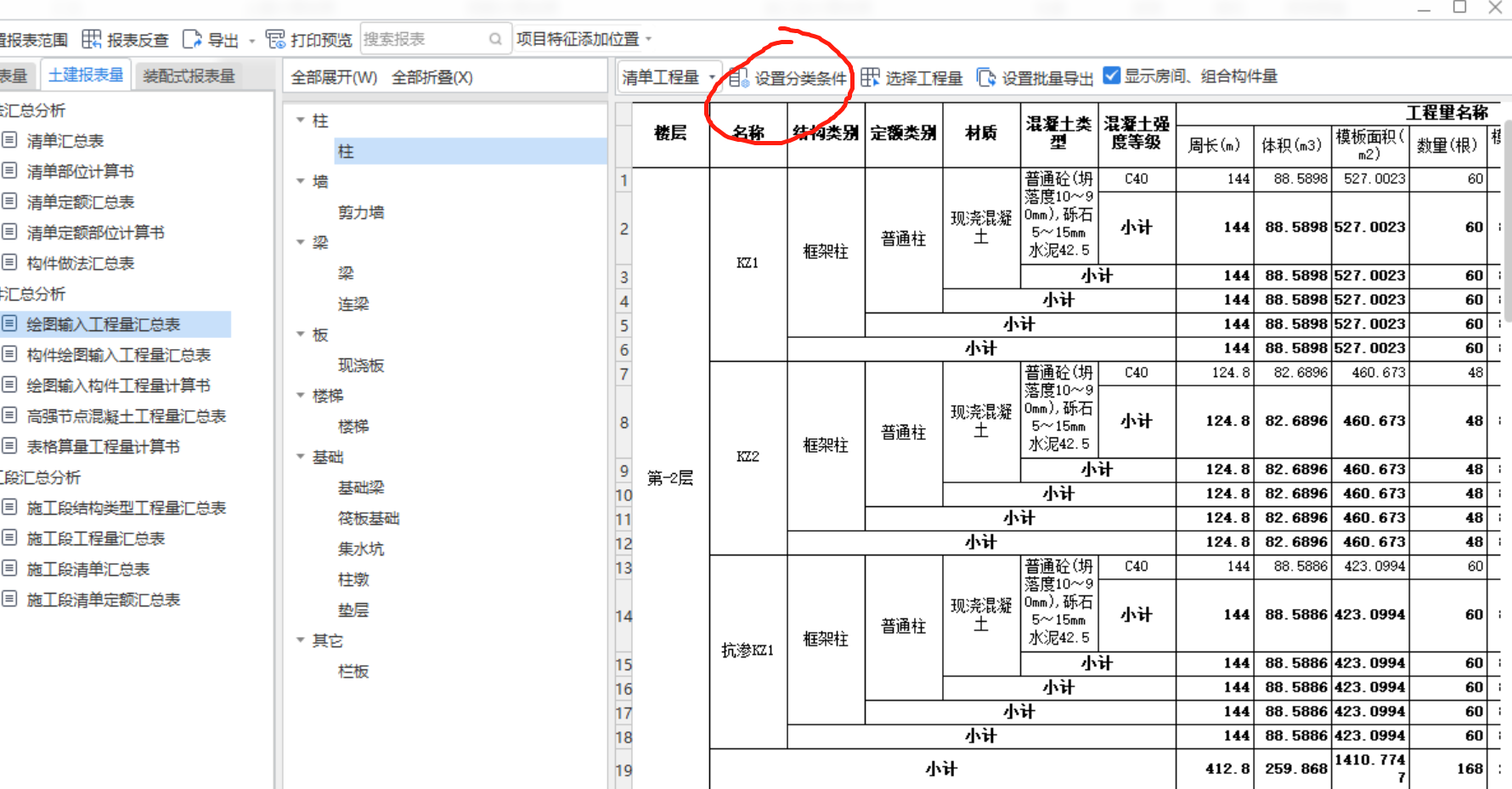
Task: Click the 混凝土强度等级 column header
Action: [x=1137, y=133]
